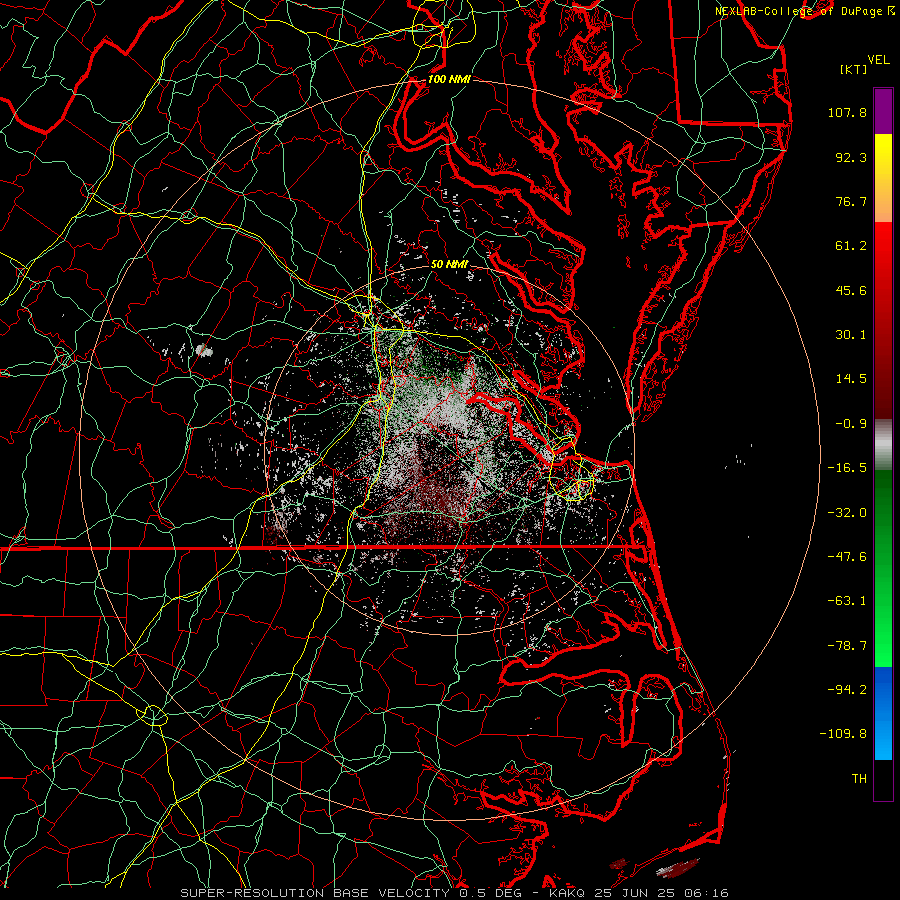This screenshot has height=900, width=900.
Task: Pick the blue segment of velocity color bar
Action: tap(883, 713)
